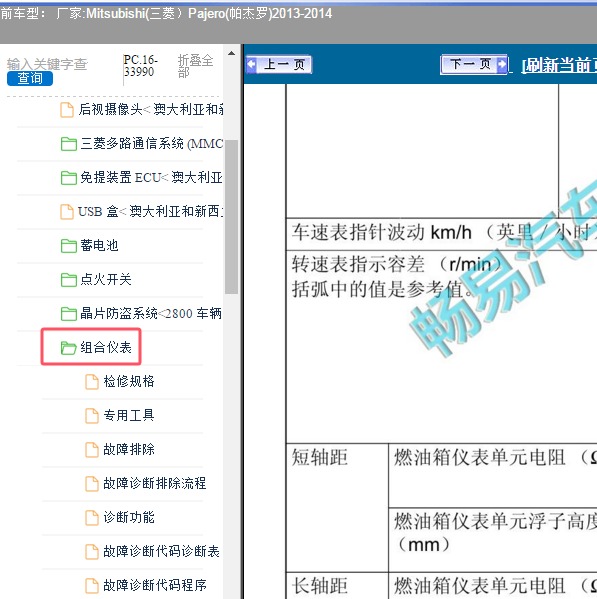Collapse the 组合仪表 folder

tap(106, 347)
